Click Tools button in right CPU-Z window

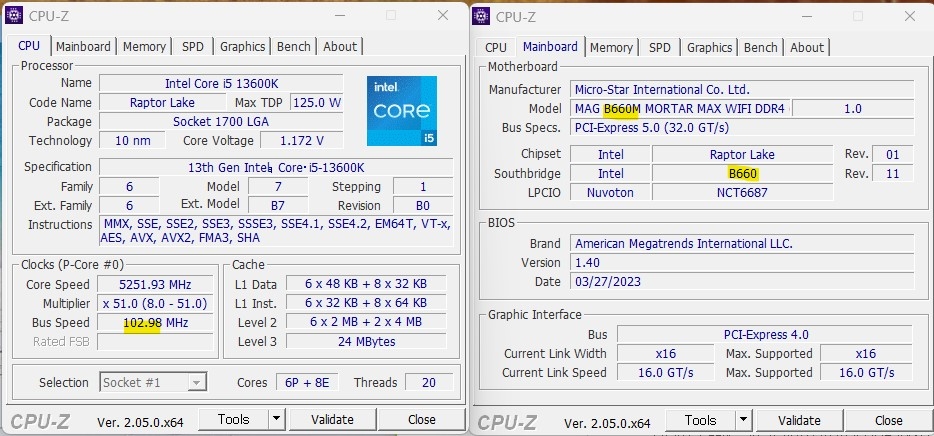click(700, 421)
